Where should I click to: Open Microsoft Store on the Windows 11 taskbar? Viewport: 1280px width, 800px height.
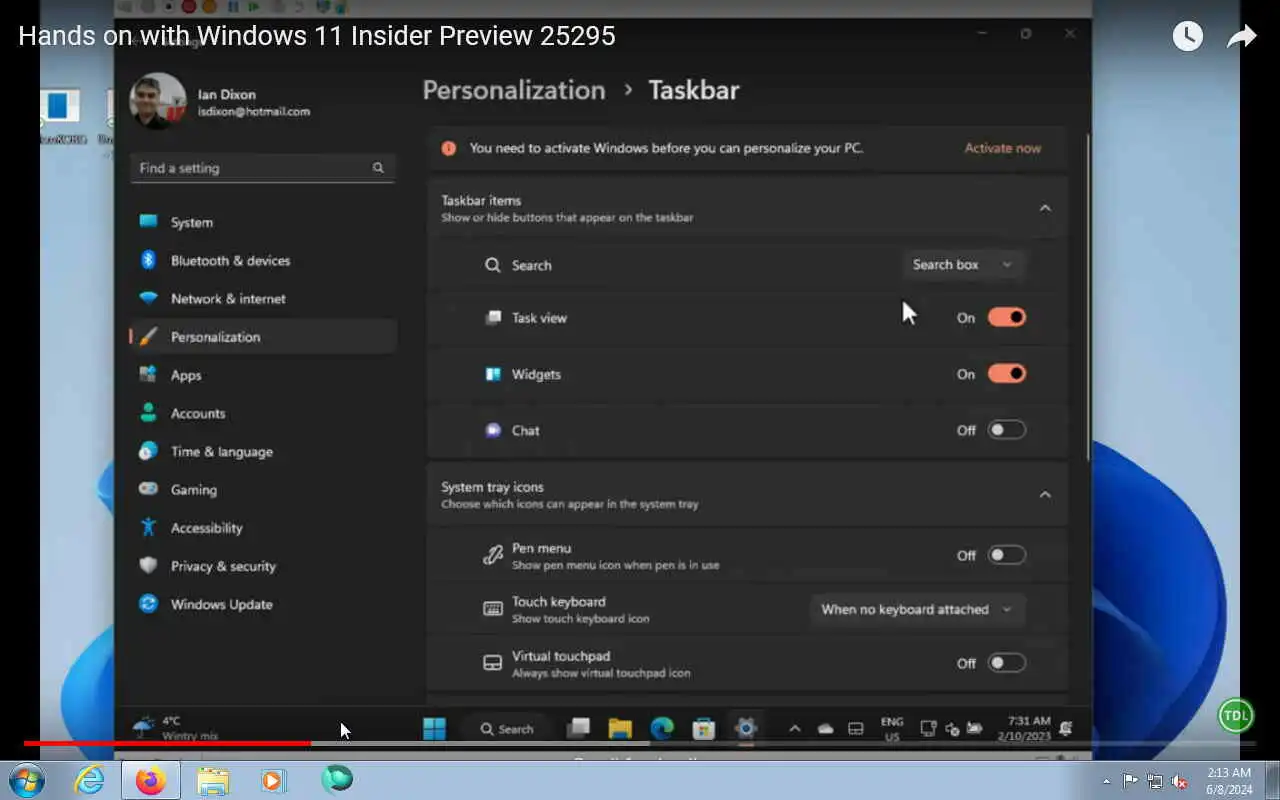704,729
